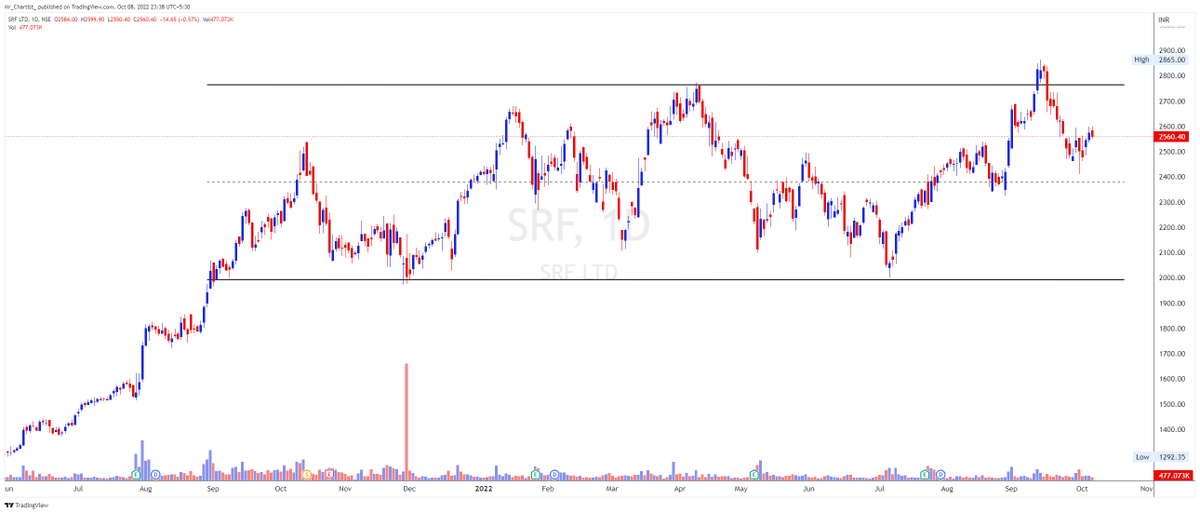Viewport: 1200px width, 513px height.
Task: Click the 'Mar' label on time axis
Action: [x=612, y=491]
